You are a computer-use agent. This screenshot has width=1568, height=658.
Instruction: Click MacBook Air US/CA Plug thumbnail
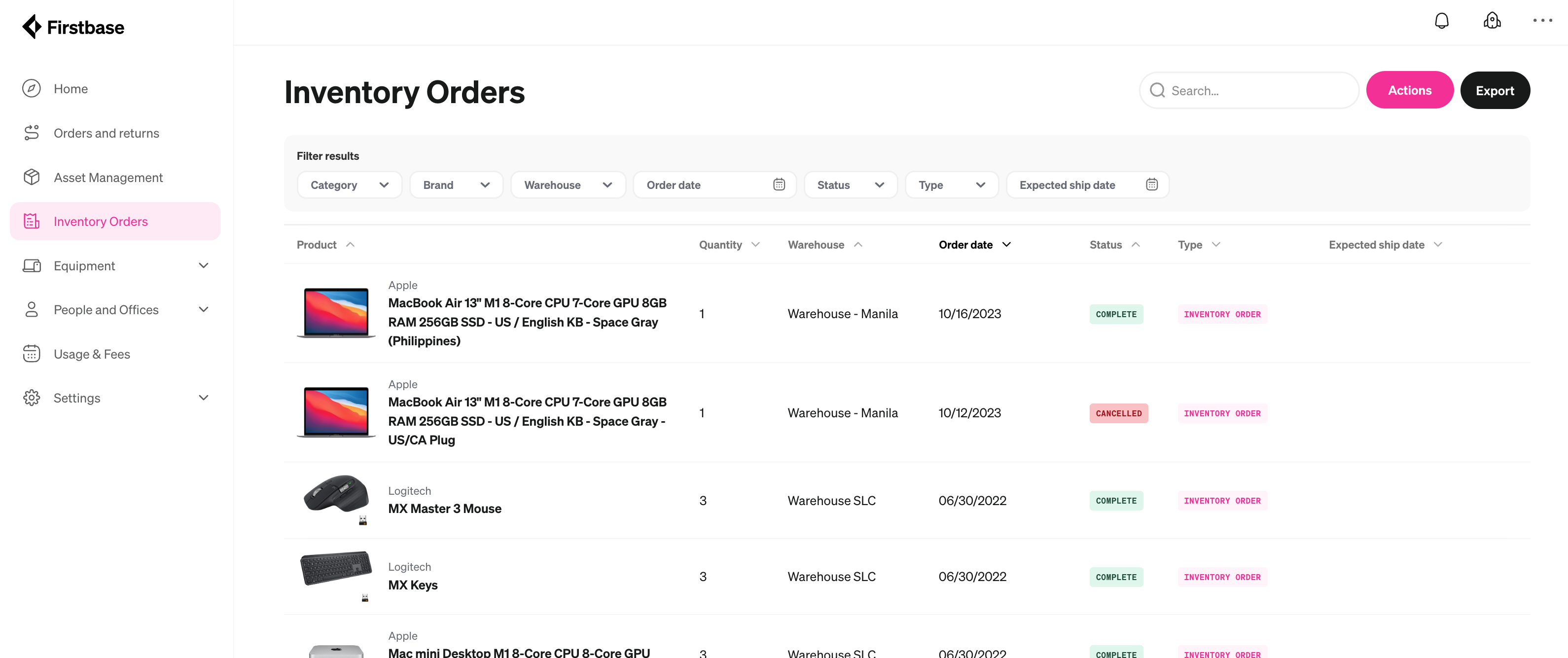coord(336,413)
